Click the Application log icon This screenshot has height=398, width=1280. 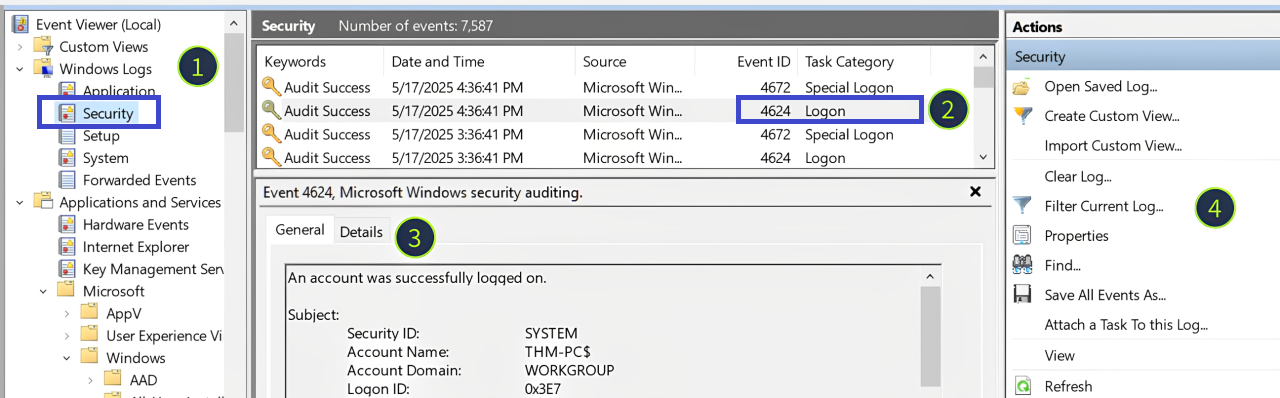tap(67, 91)
